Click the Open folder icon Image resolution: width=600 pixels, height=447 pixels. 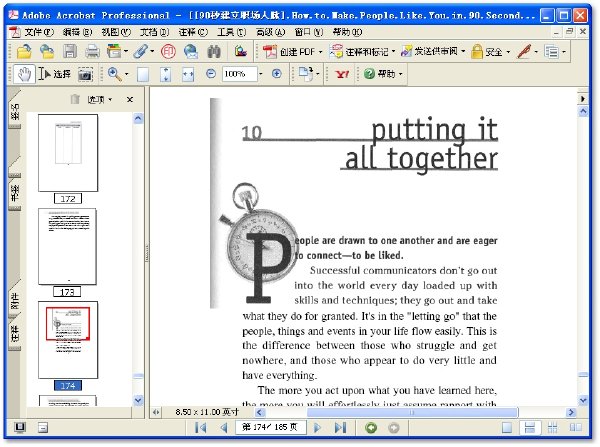24,51
